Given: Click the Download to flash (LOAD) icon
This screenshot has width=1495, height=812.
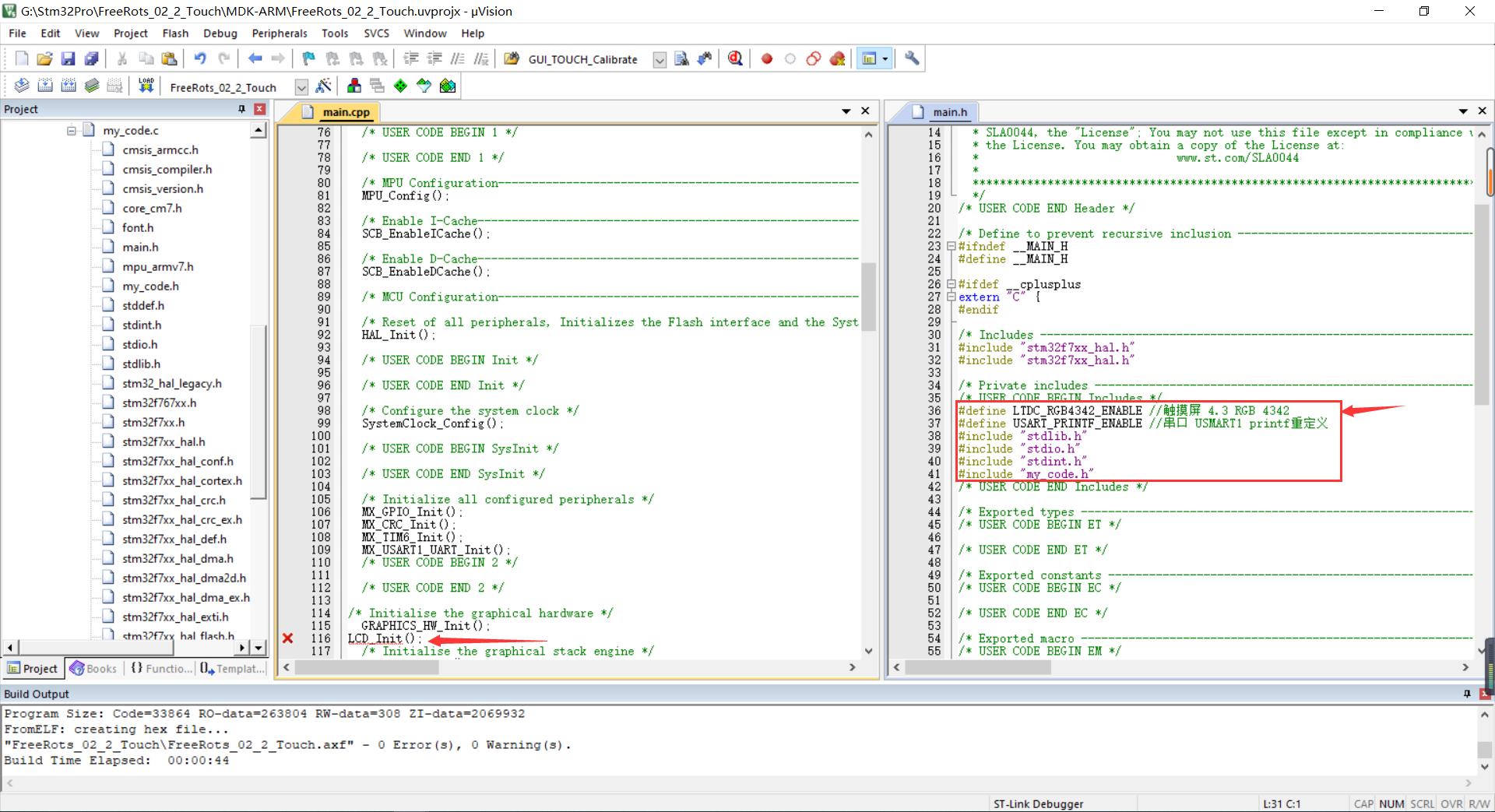Looking at the screenshot, I should [x=146, y=86].
